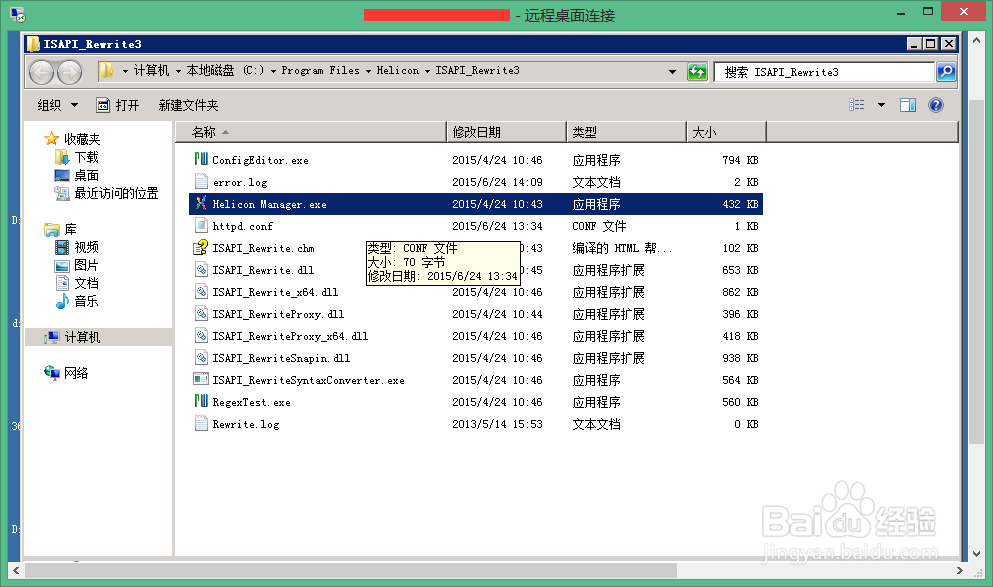The image size is (993, 587).
Task: Select the Helicon Manager.exe icon
Action: point(201,204)
